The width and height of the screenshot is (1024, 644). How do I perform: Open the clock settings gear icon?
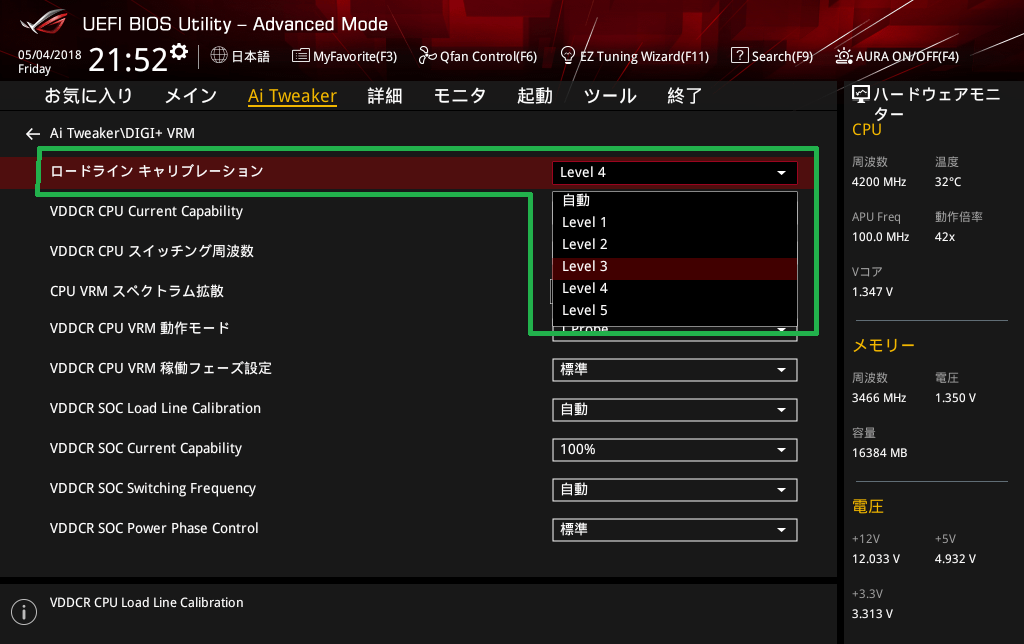point(179,52)
